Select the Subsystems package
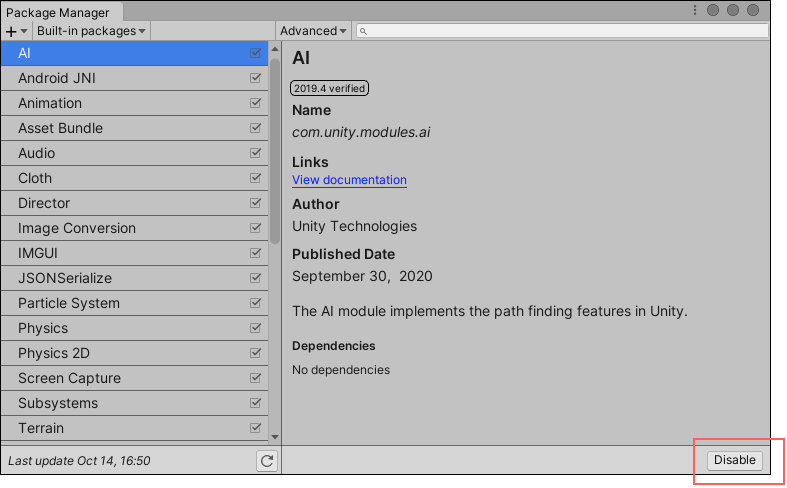787x488 pixels. pyautogui.click(x=135, y=403)
